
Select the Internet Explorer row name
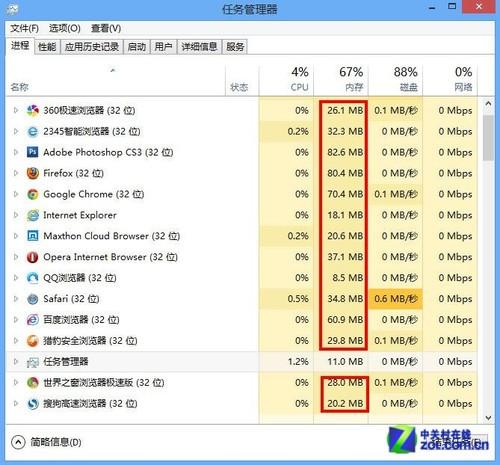80,215
